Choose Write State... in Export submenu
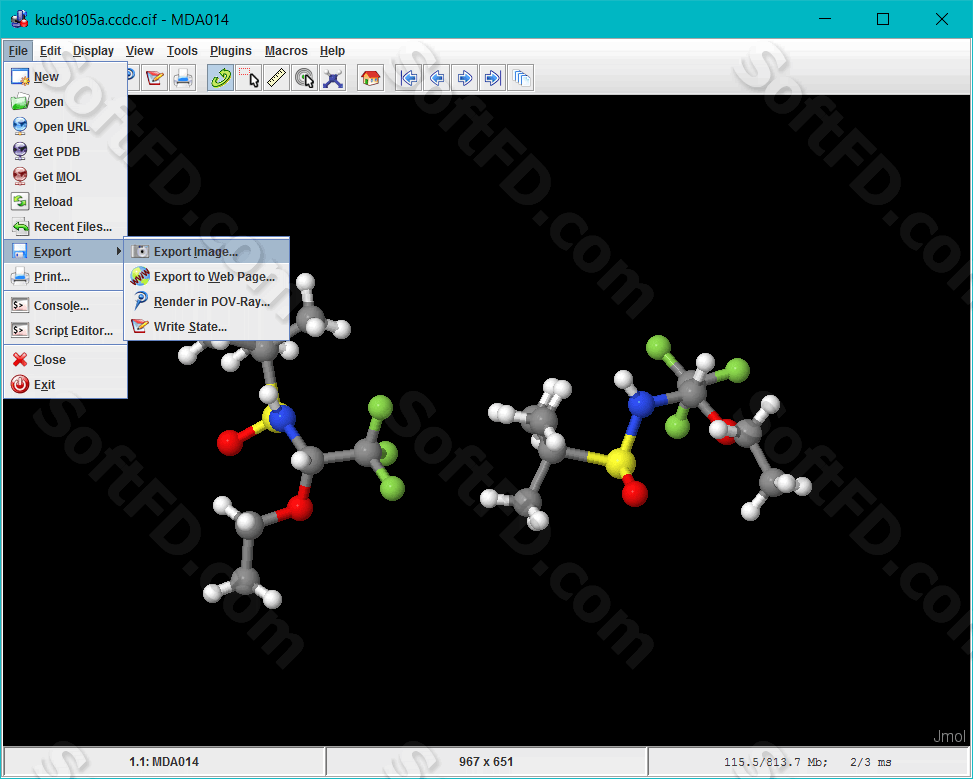Image resolution: width=973 pixels, height=779 pixels. coord(207,326)
